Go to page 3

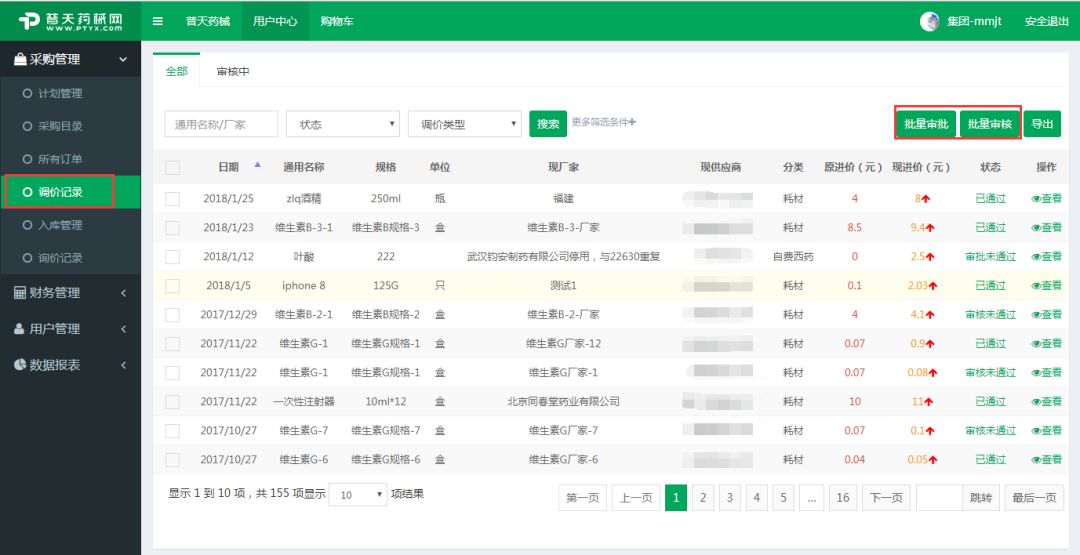pos(729,498)
